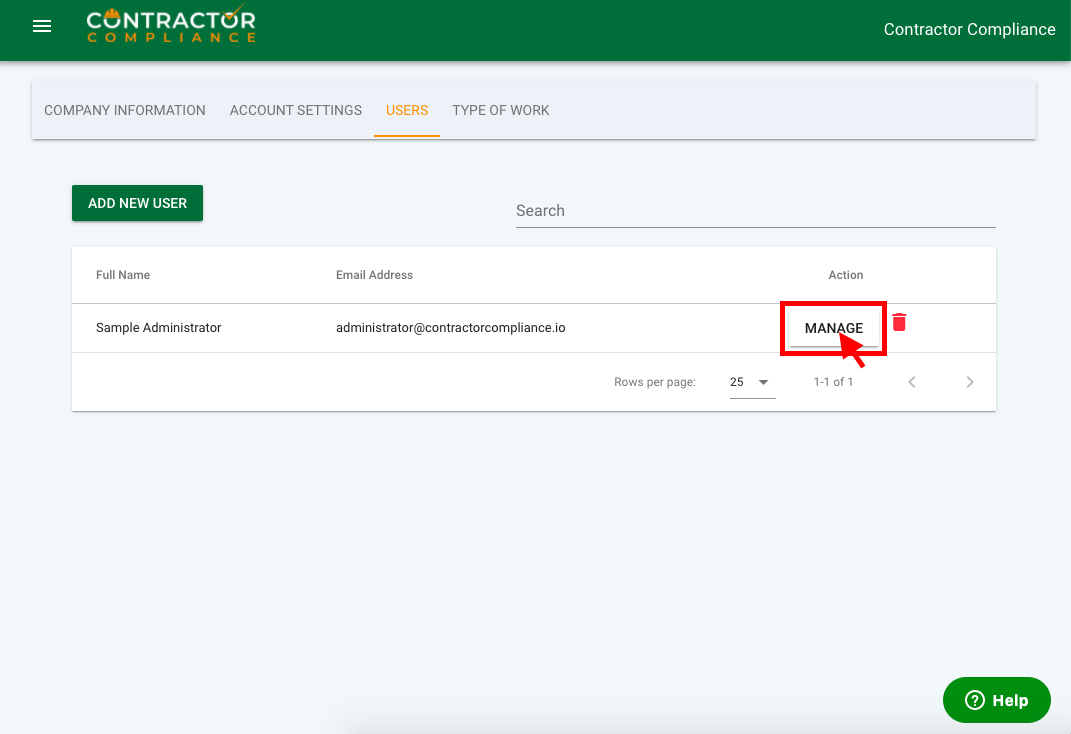Select the Sample Administrator name cell

pos(158,328)
